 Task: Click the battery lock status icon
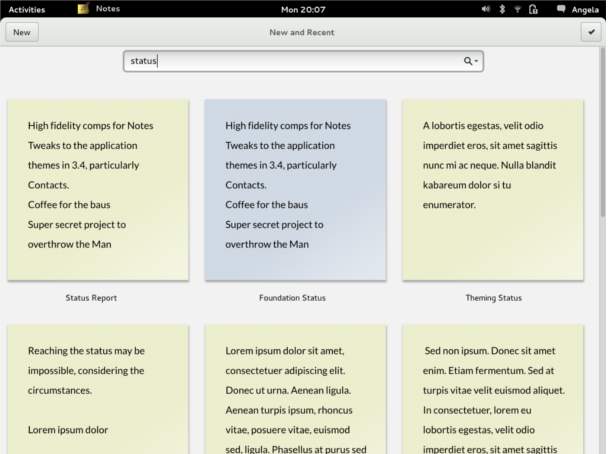[x=533, y=9]
